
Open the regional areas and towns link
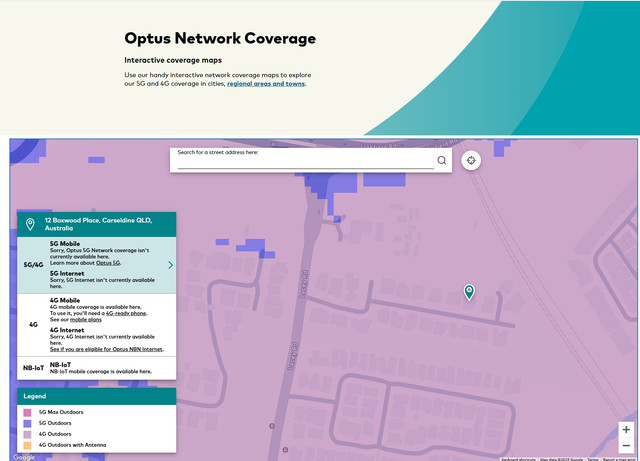[x=266, y=84]
